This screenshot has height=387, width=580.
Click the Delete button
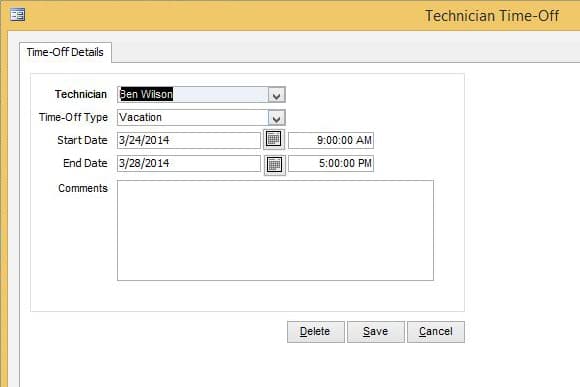(x=316, y=332)
